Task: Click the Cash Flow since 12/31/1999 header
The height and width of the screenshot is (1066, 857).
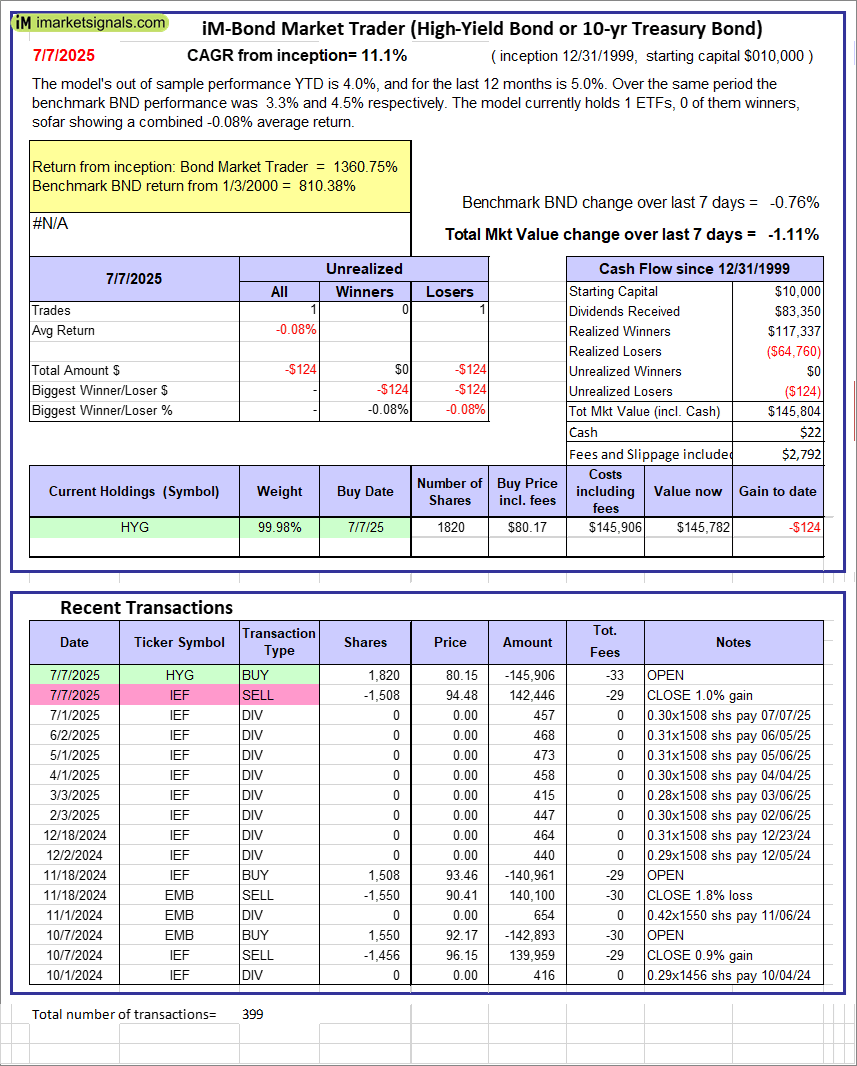Action: (695, 269)
